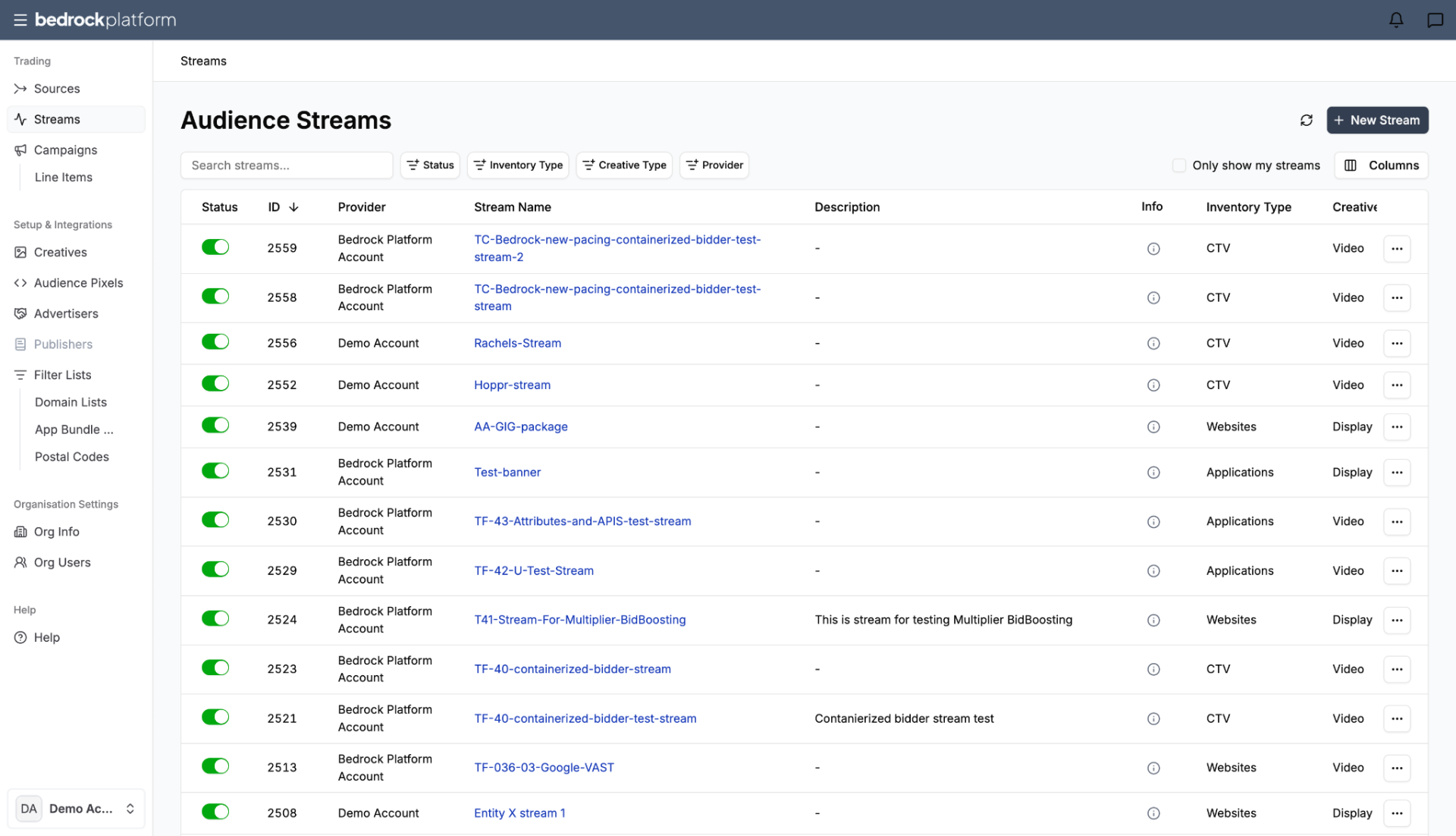
Task: Open more options for Entity X stream 1
Action: pos(1397,813)
